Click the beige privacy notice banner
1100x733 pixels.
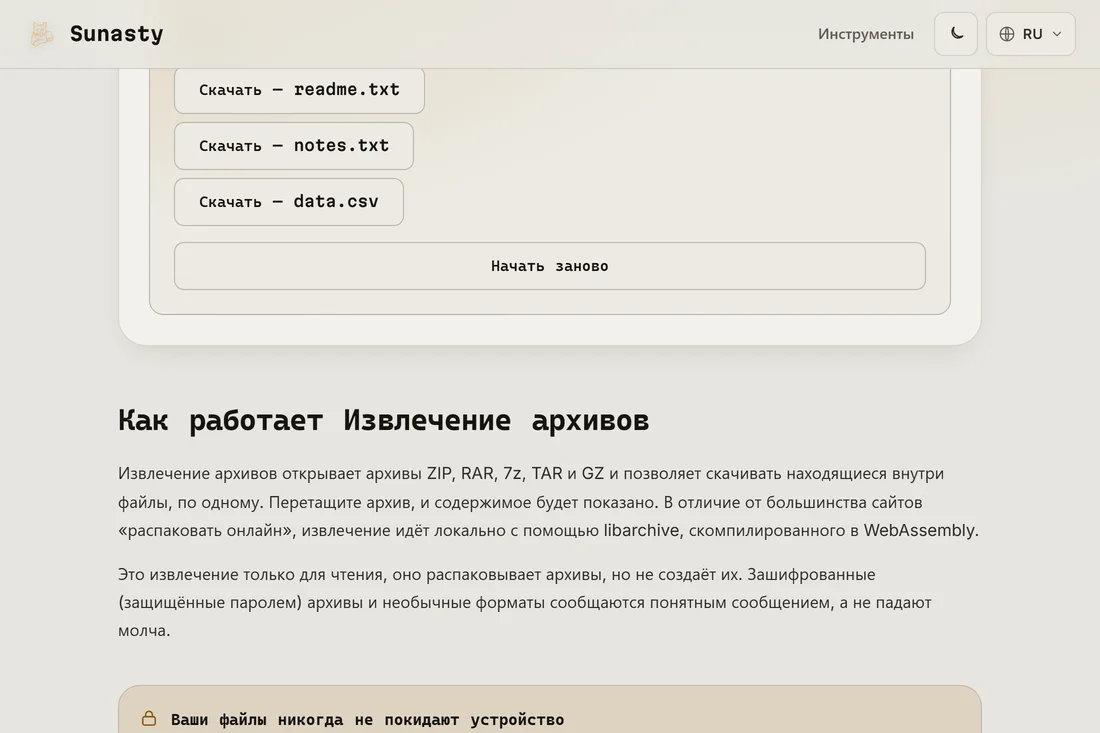coord(549,710)
